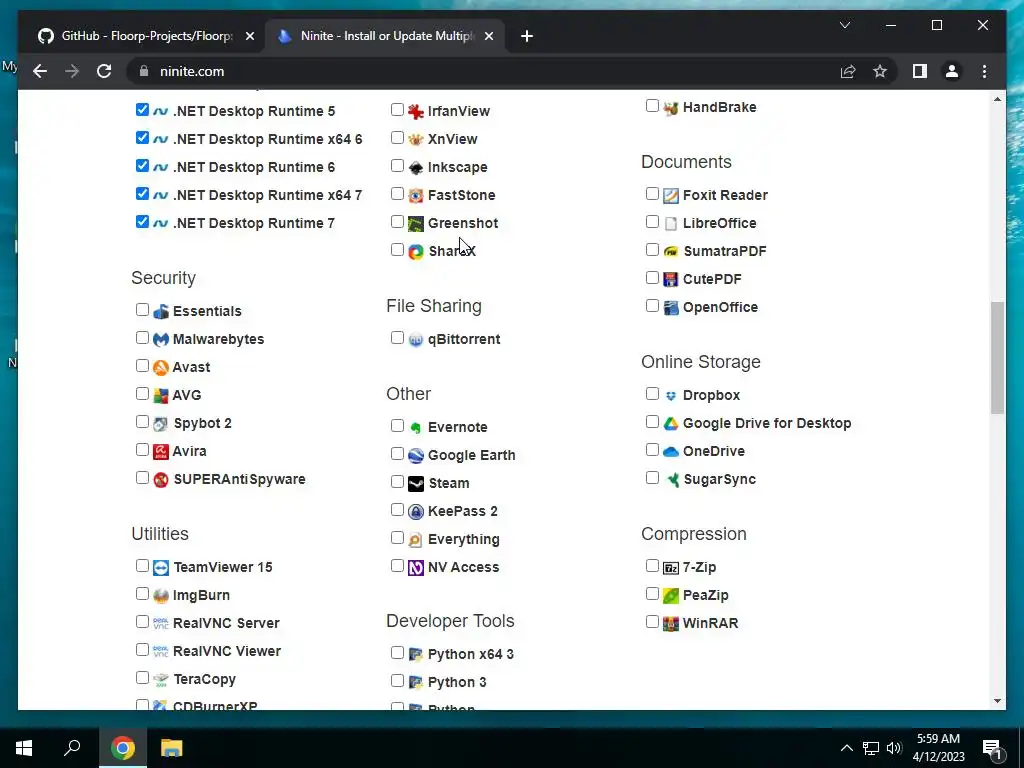Screen dimensions: 1024x768
Task: Click the Evernote elephant icon
Action: point(416,428)
